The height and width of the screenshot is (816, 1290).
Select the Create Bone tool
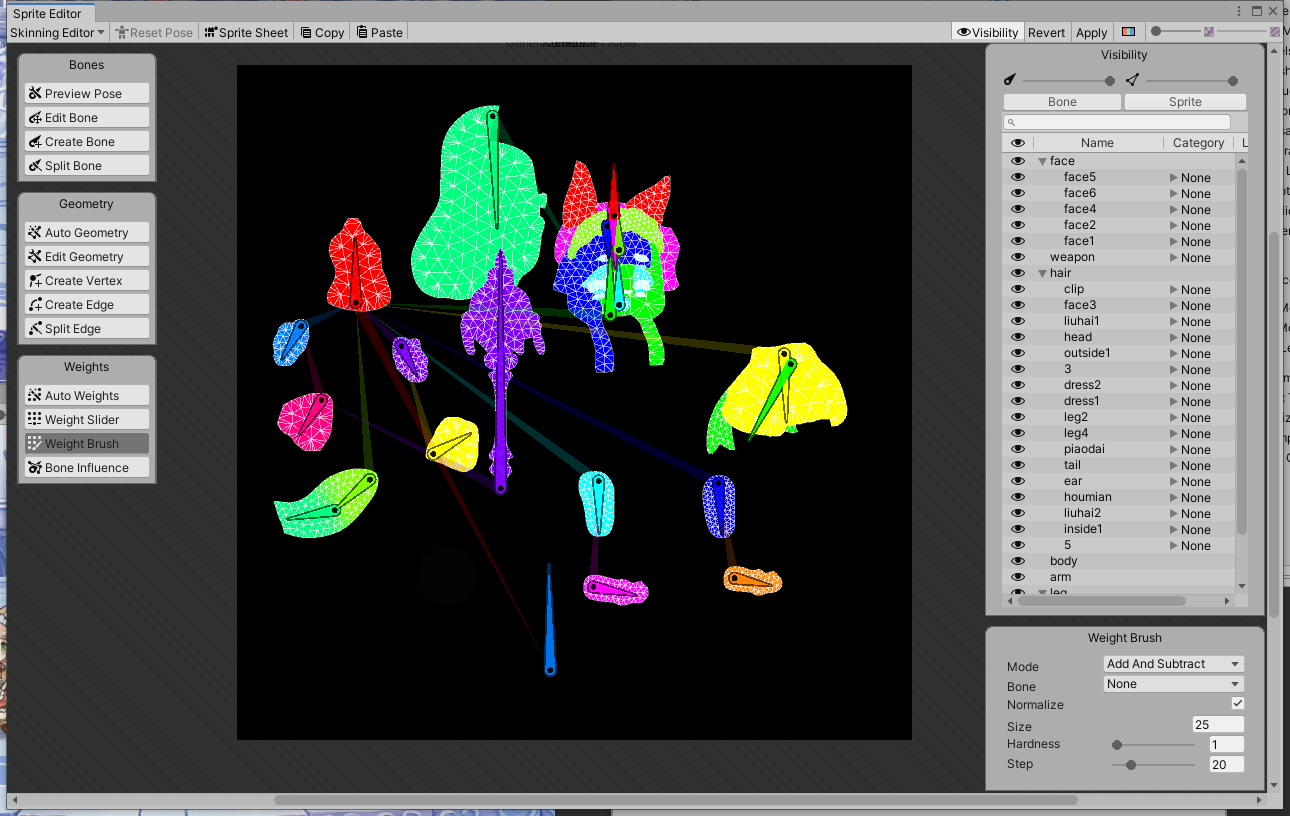86,141
